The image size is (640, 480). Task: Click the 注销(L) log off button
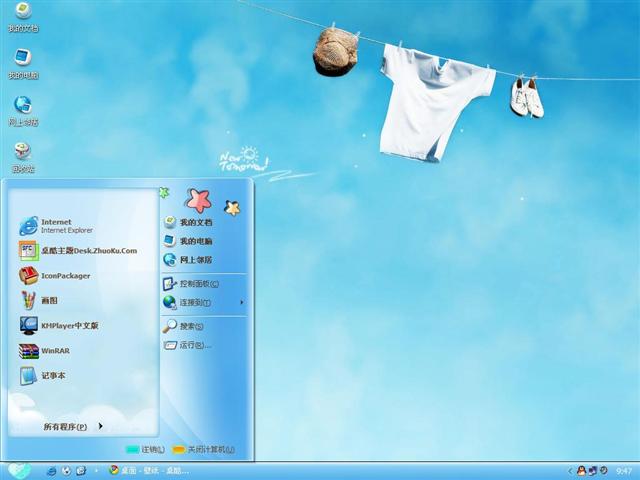tap(145, 449)
